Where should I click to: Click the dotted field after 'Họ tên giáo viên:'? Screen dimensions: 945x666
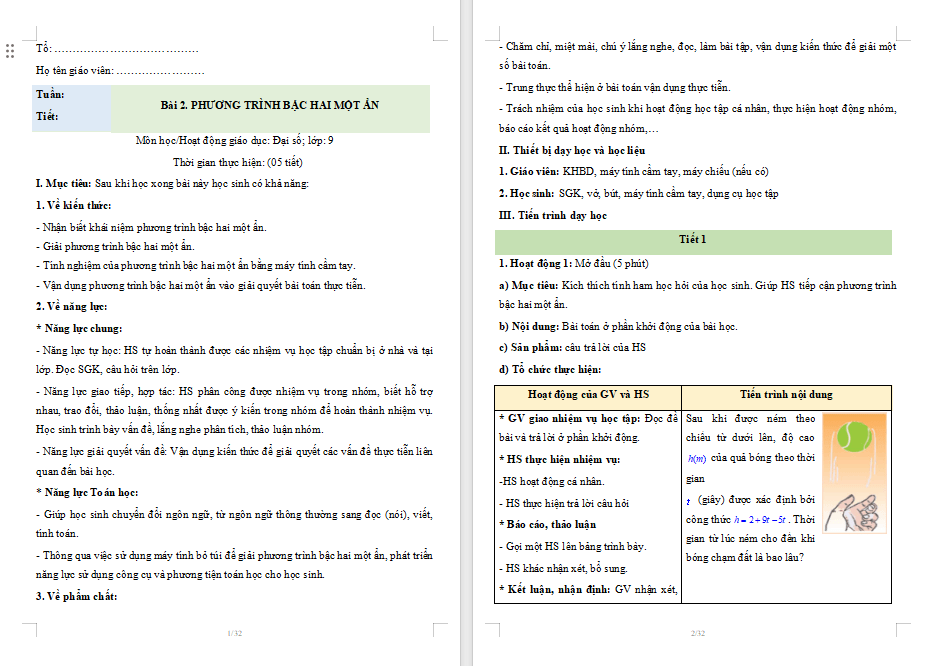(160, 71)
